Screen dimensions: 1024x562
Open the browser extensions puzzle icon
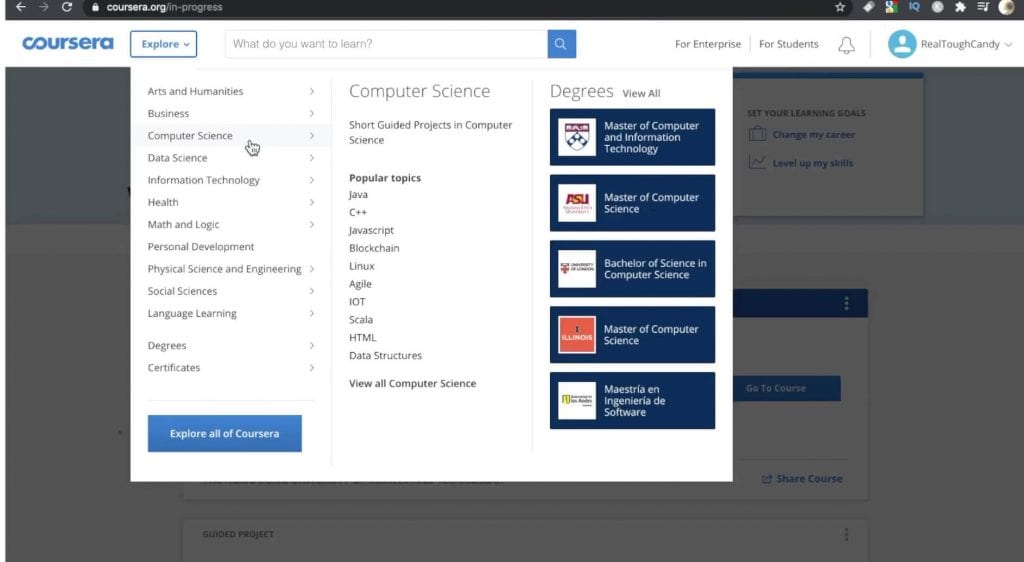(960, 7)
